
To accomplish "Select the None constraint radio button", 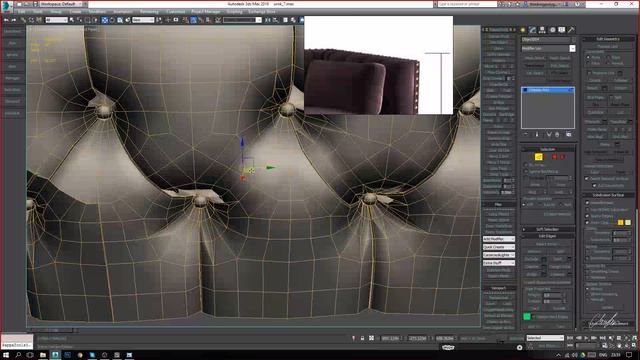I will point(588,58).
